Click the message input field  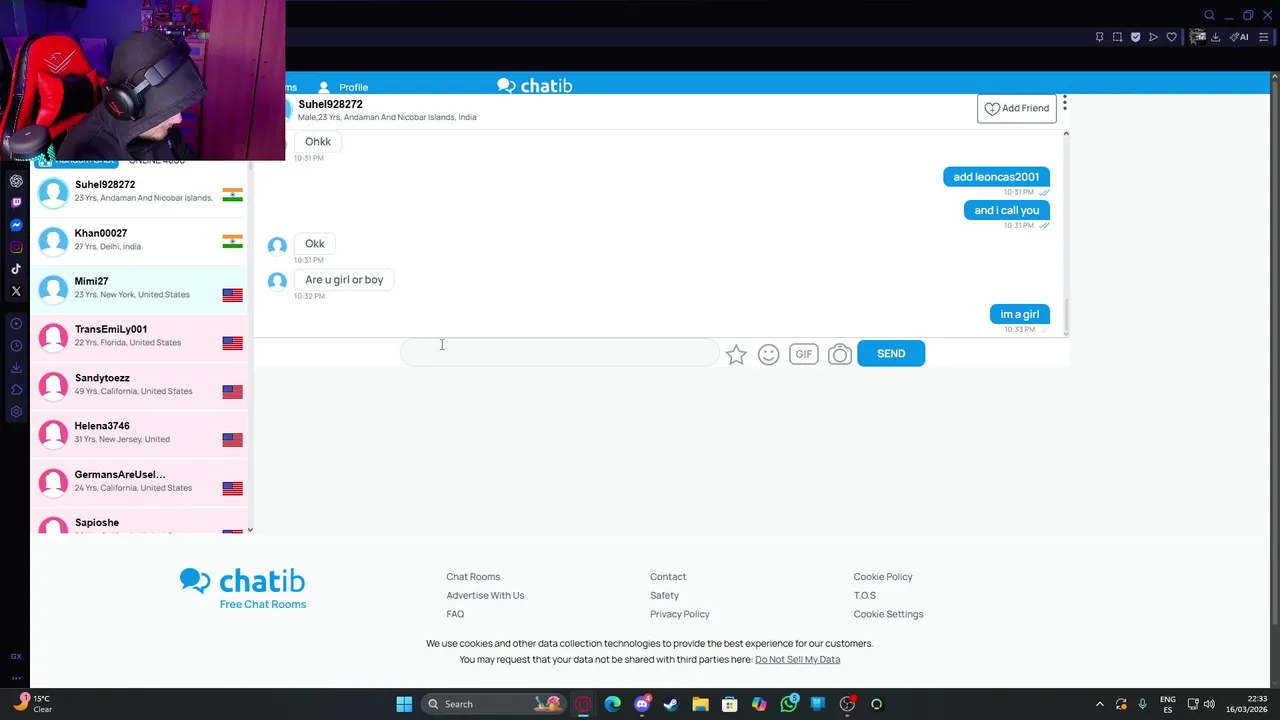[x=560, y=353]
